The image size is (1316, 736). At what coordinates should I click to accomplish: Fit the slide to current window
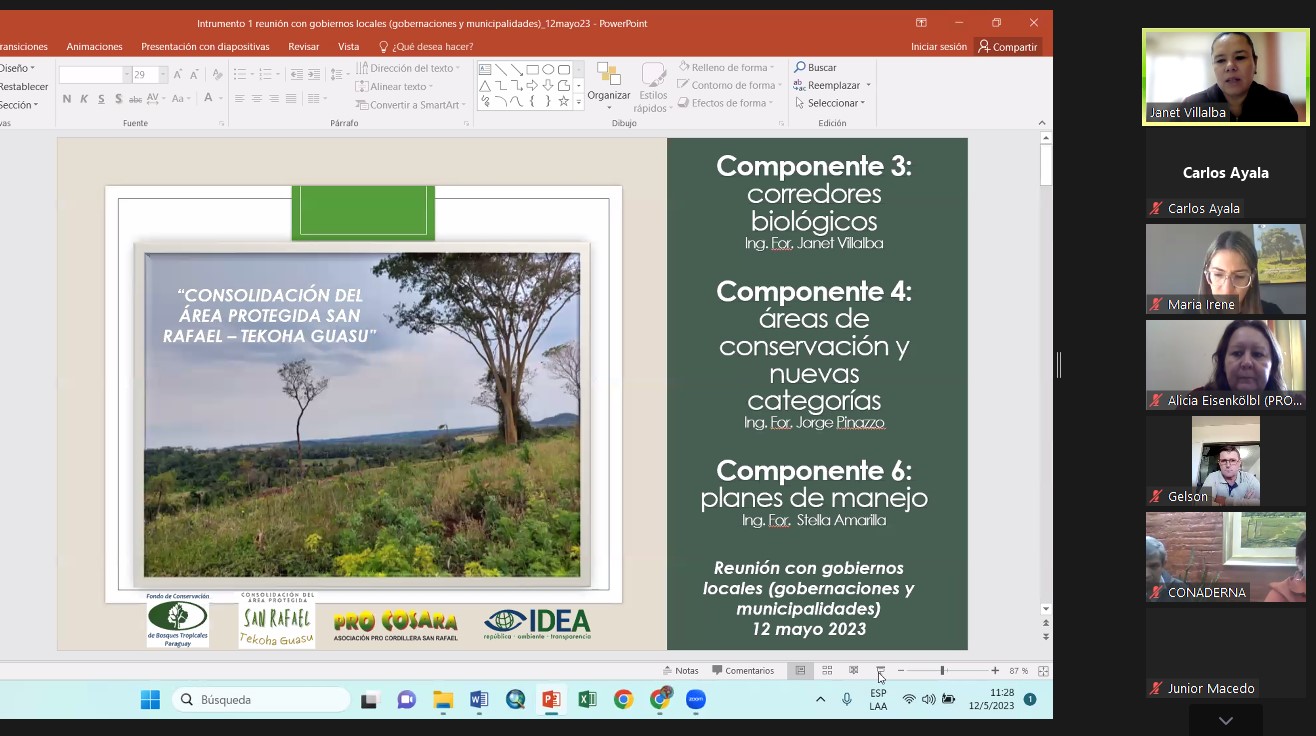pos(1043,671)
